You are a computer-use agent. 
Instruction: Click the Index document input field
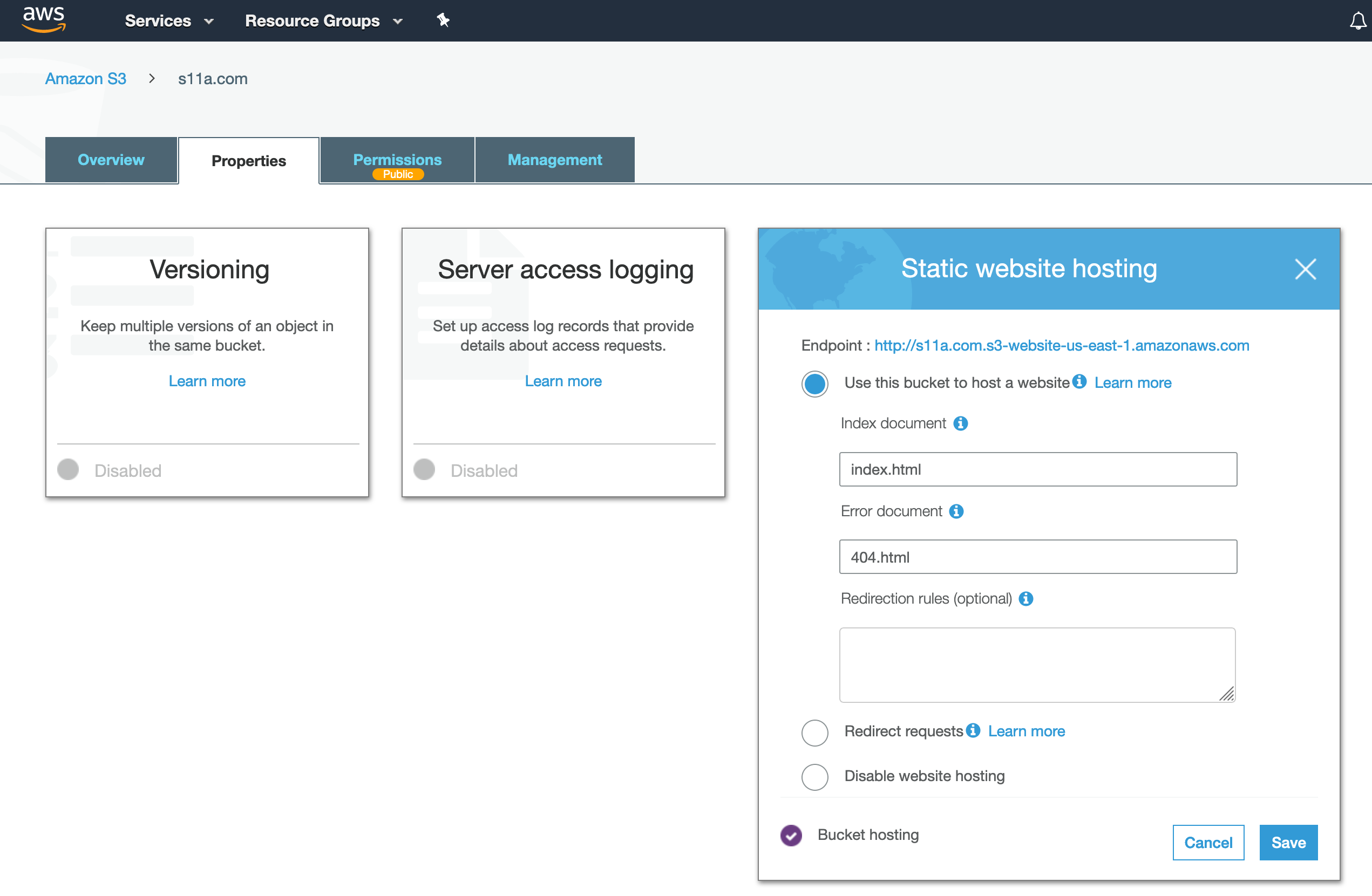pyautogui.click(x=1038, y=470)
